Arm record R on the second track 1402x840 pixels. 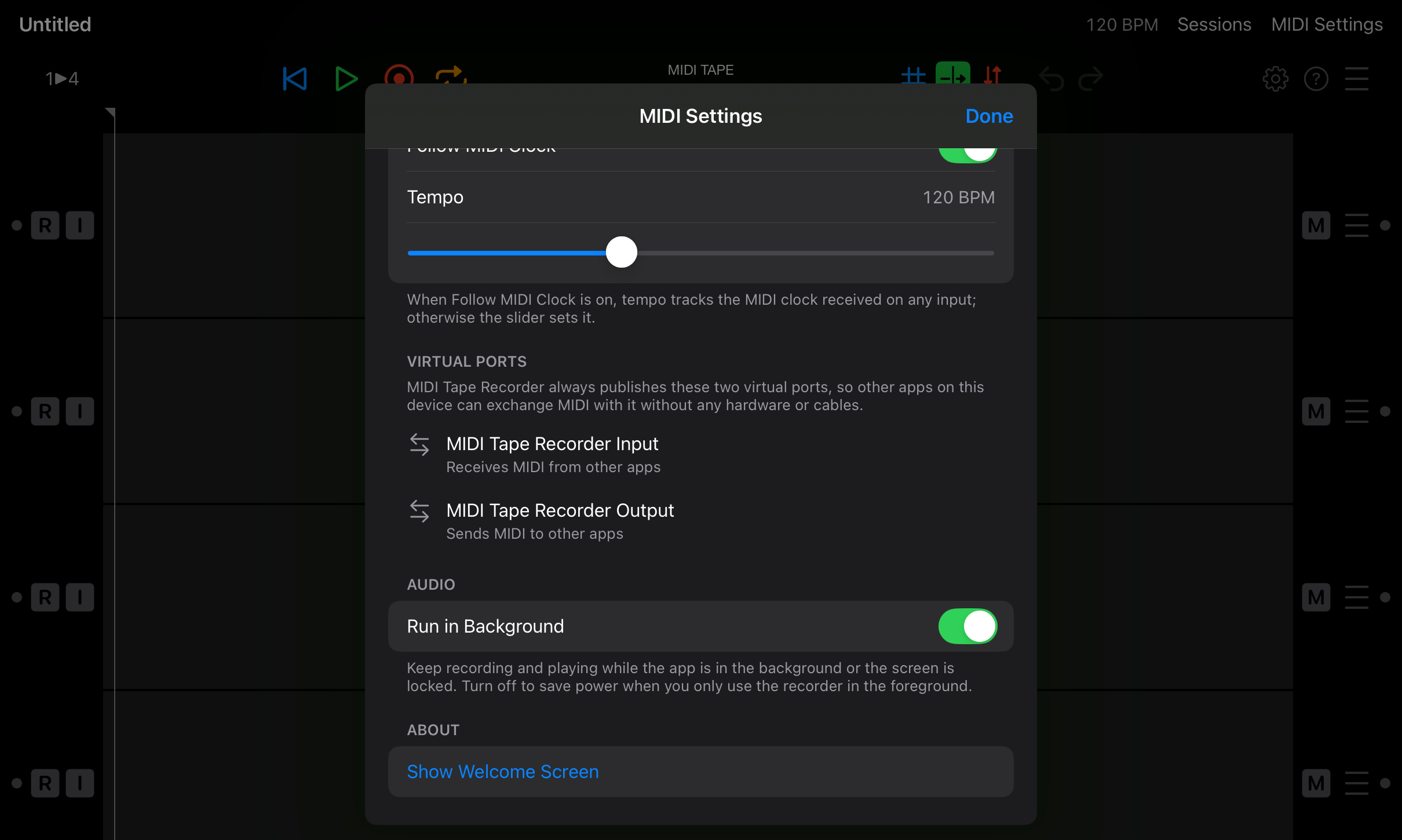pos(45,411)
